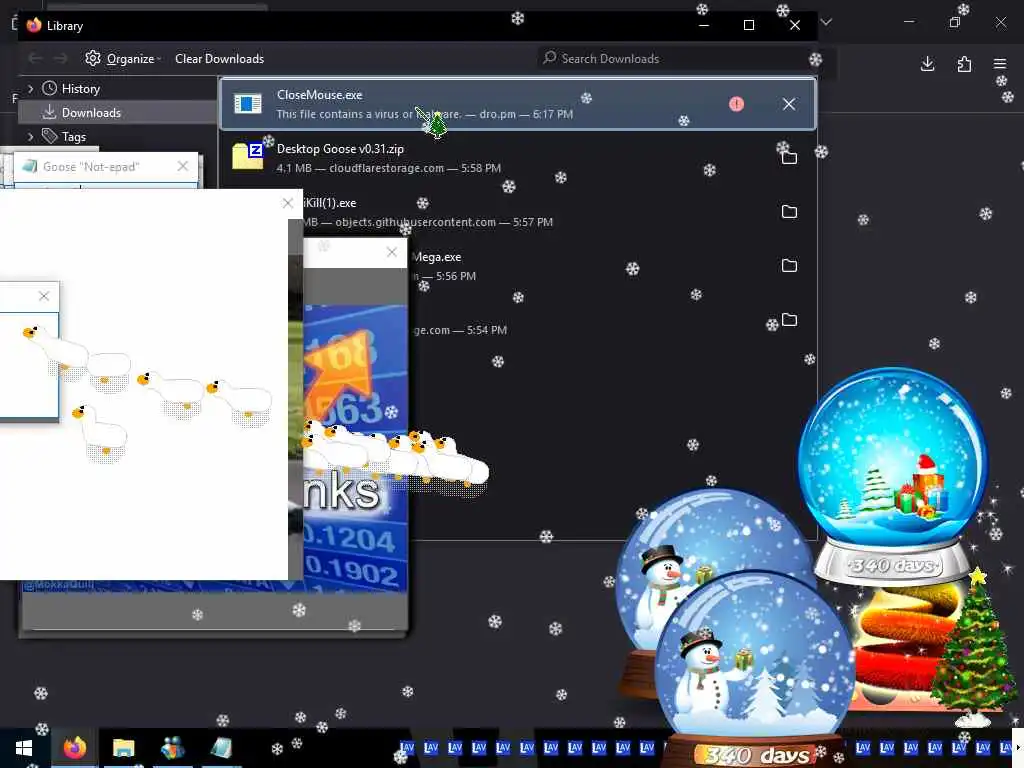Click the Organize gear icon
1024x768 pixels.
click(x=93, y=58)
